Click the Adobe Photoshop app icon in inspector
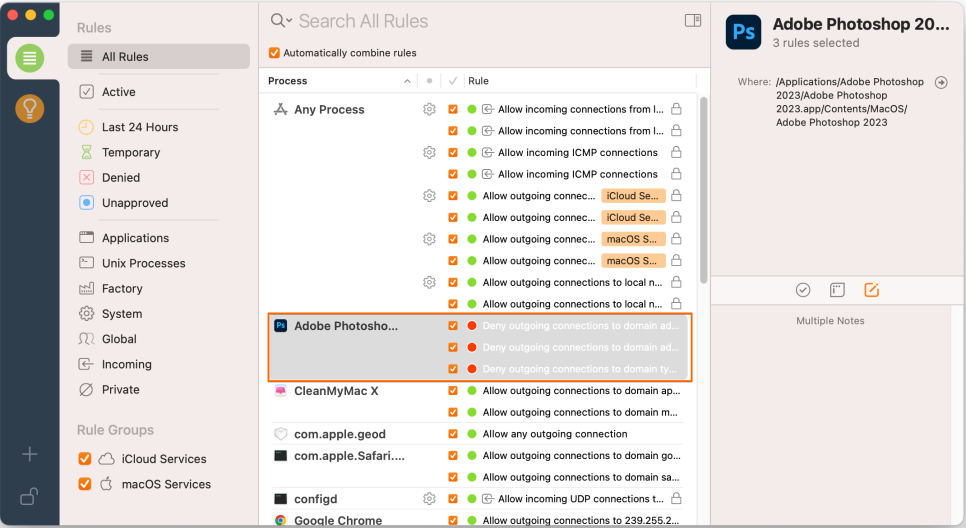The width and height of the screenshot is (966, 528). pos(744,32)
